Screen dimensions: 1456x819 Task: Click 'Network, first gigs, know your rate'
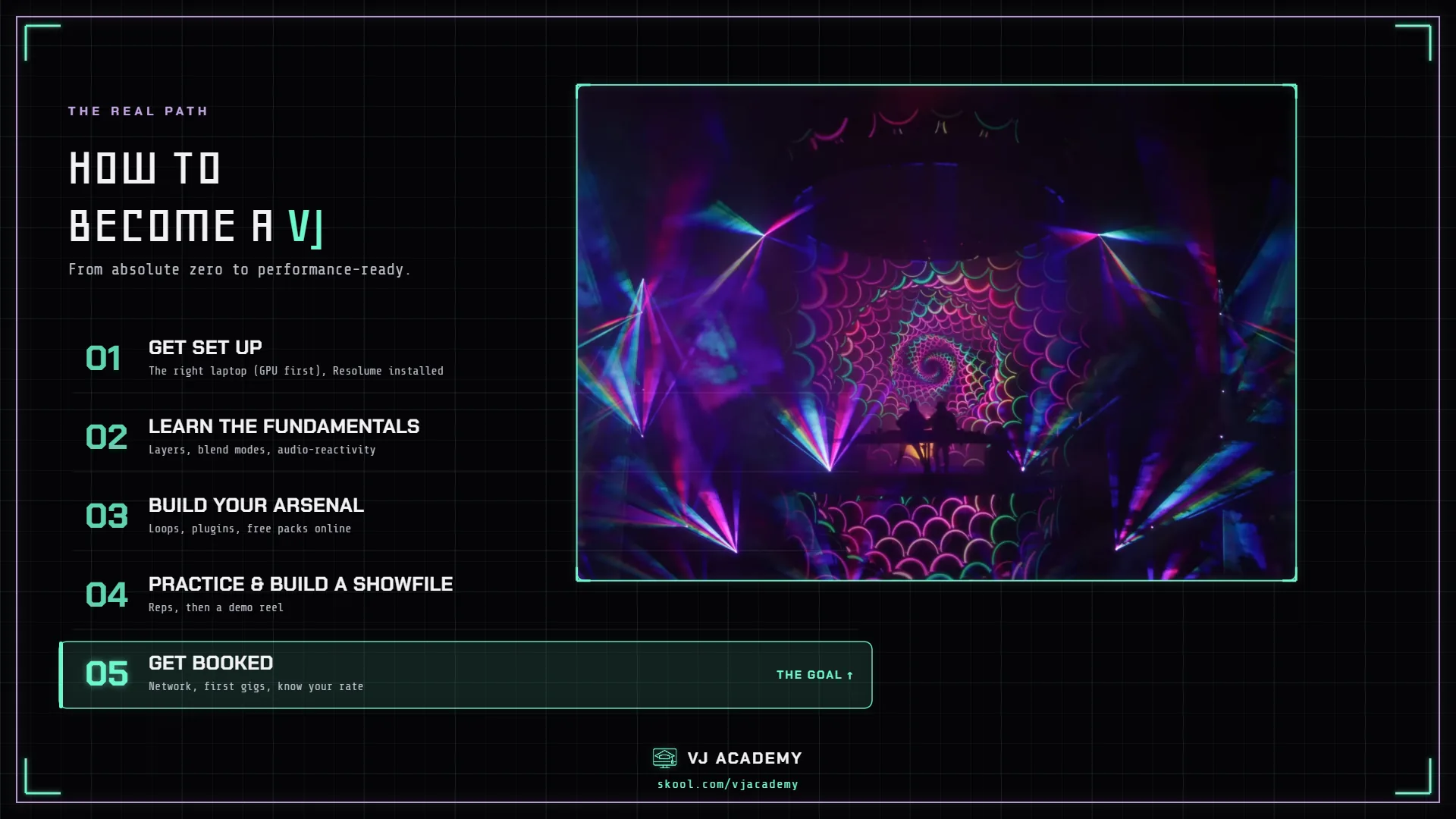[x=256, y=686]
